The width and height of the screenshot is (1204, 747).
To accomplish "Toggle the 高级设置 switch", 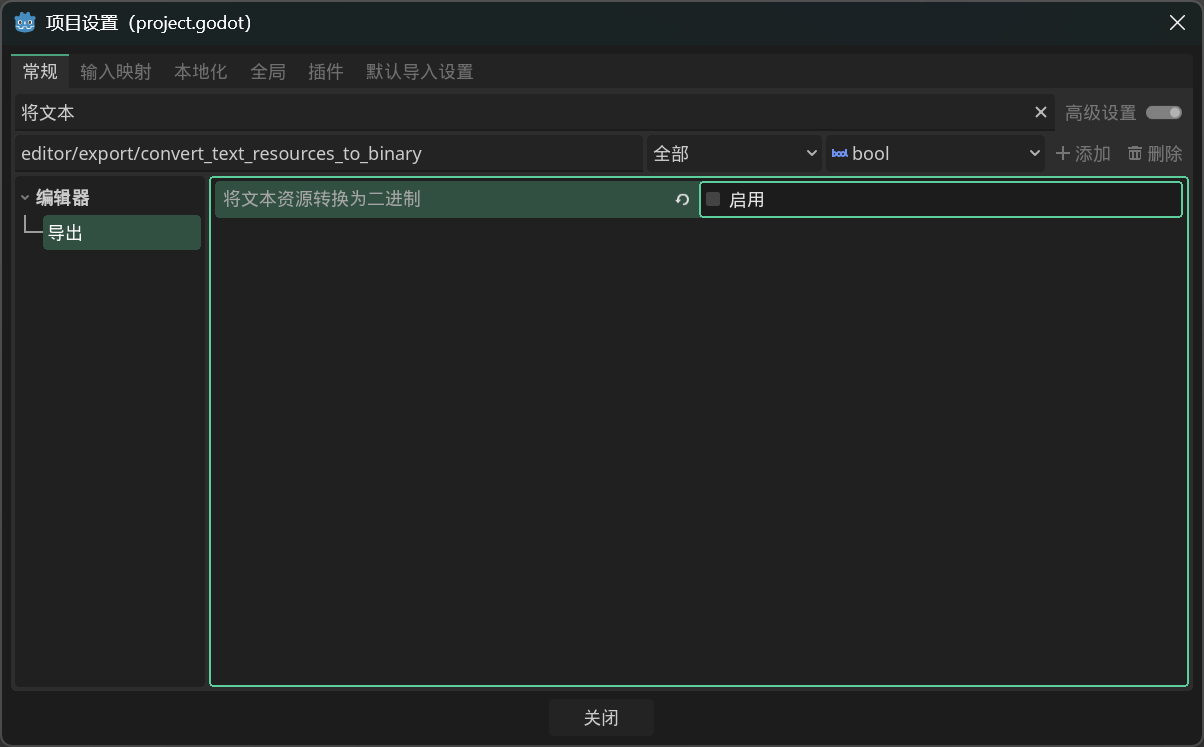I will click(1164, 113).
